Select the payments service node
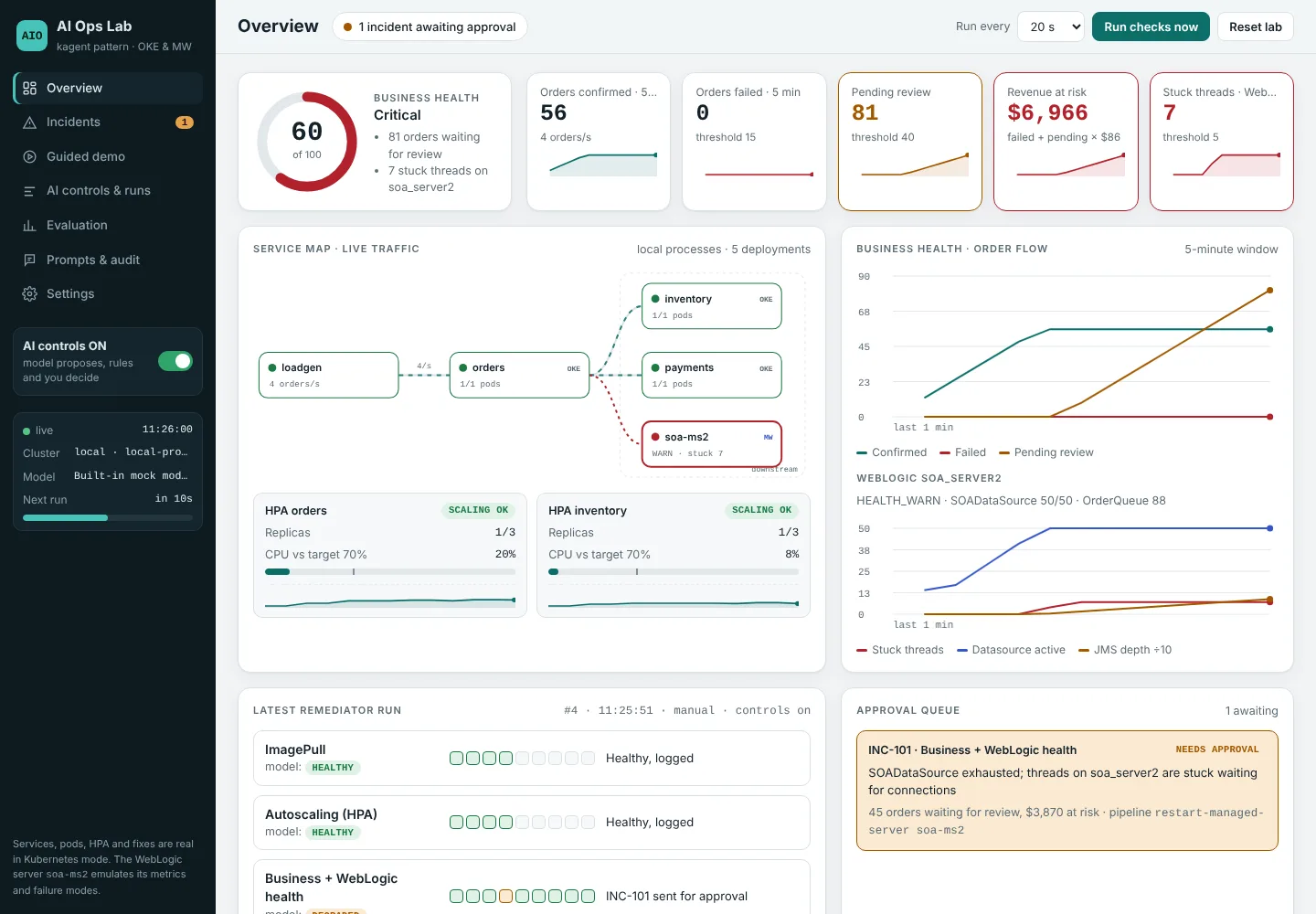Image resolution: width=1316 pixels, height=914 pixels. (x=712, y=375)
